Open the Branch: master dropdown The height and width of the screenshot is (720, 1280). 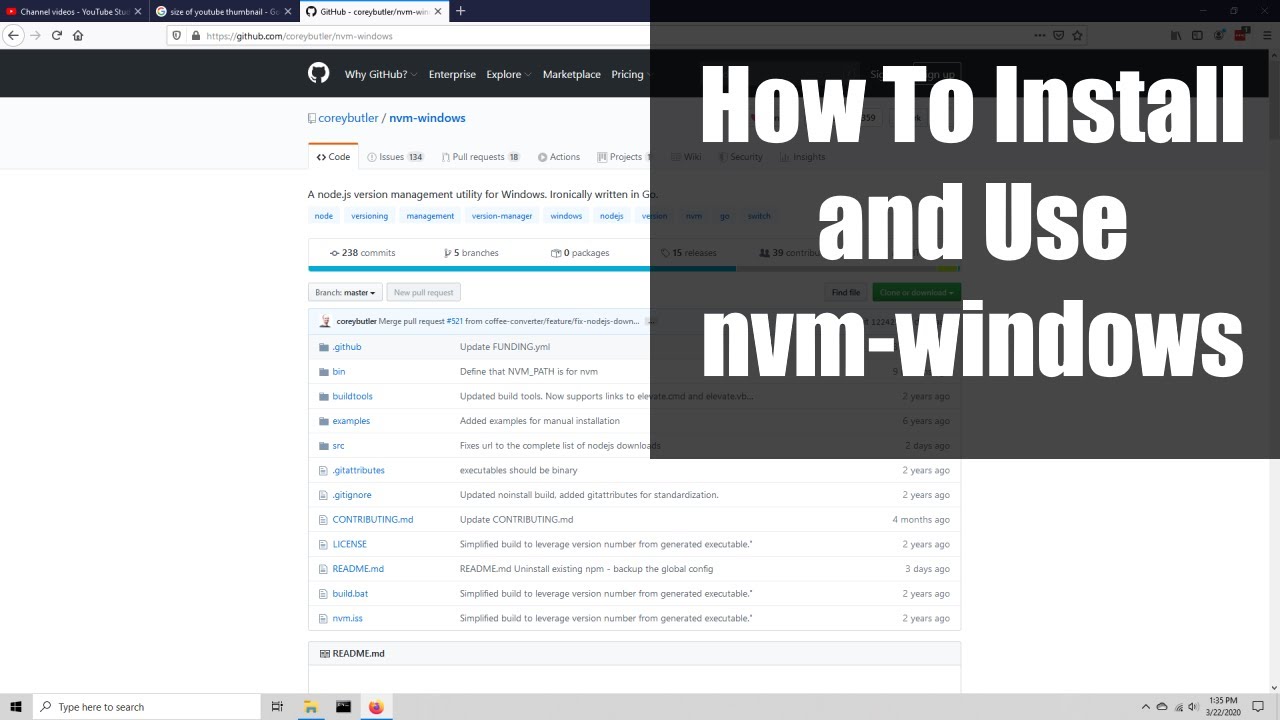click(x=345, y=293)
